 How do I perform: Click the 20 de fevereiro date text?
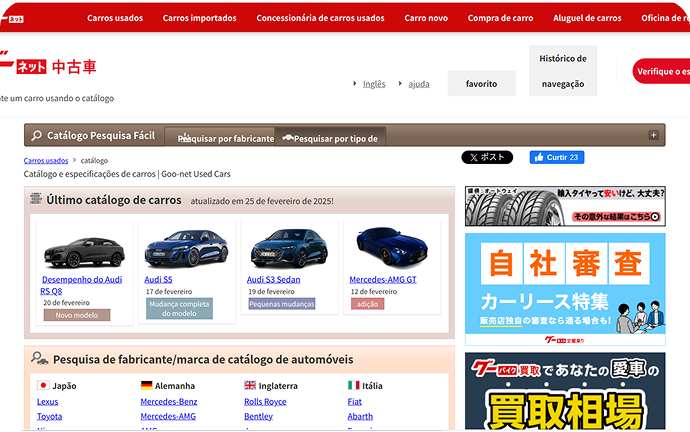66,303
